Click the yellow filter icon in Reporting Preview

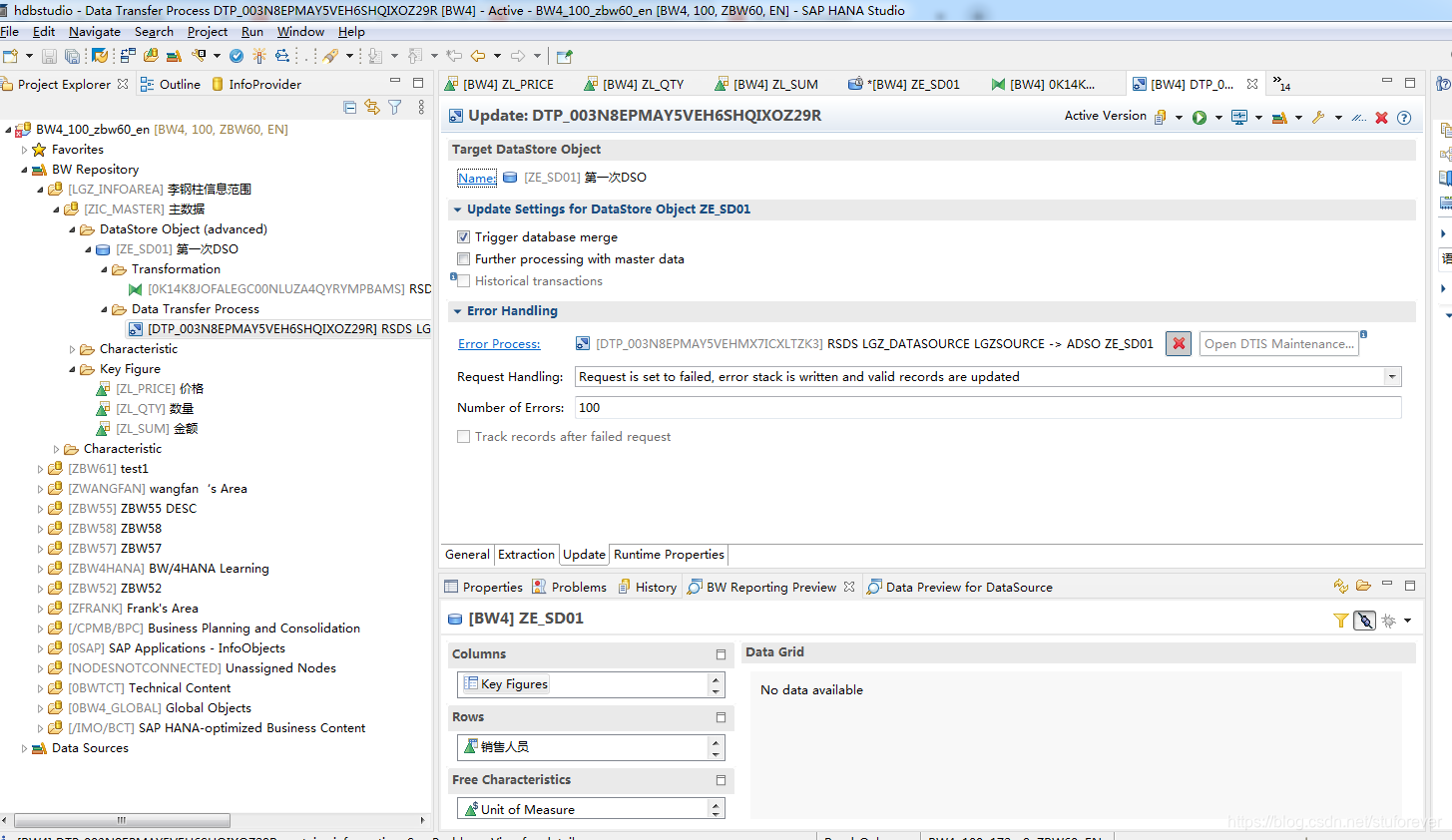click(1340, 621)
